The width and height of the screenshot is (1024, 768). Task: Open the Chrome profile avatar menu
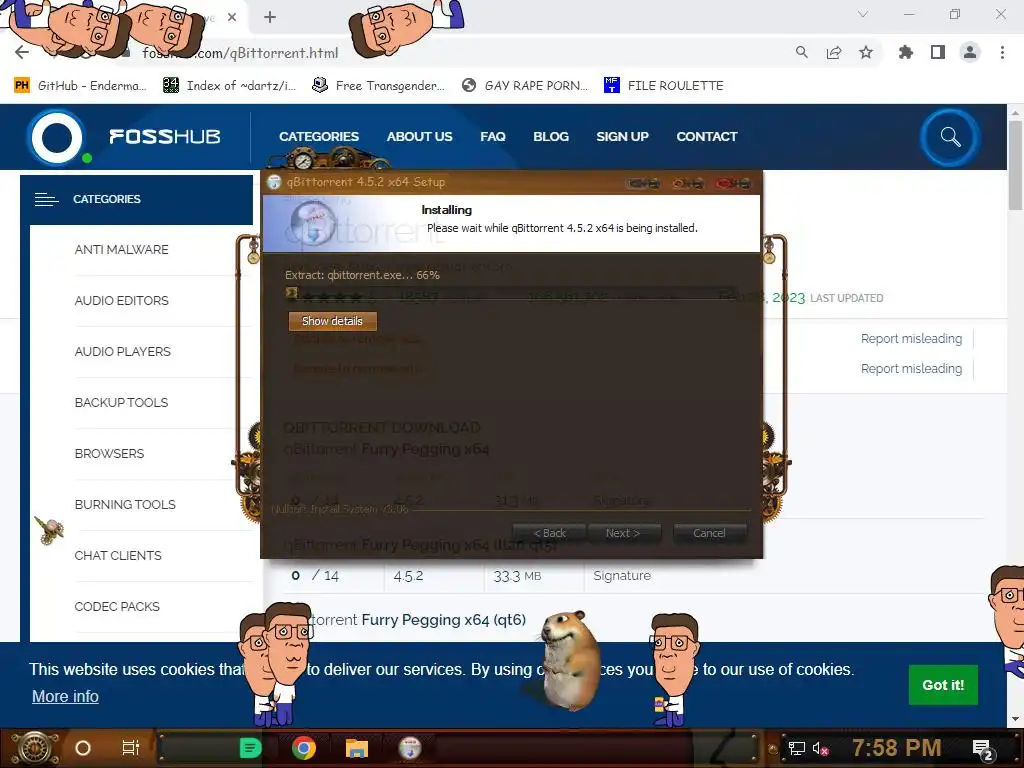[x=970, y=52]
